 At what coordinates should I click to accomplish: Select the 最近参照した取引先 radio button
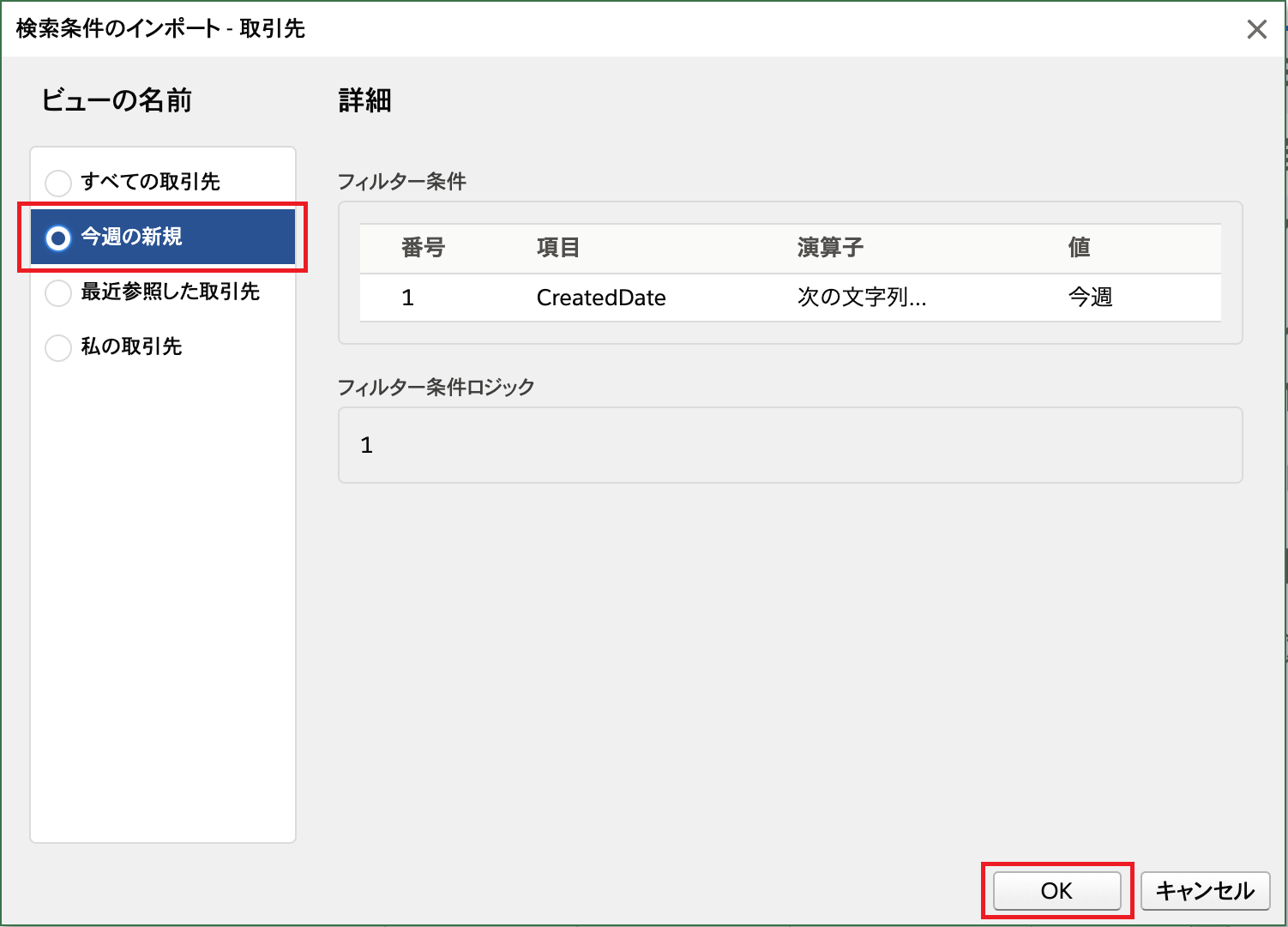pyautogui.click(x=58, y=292)
